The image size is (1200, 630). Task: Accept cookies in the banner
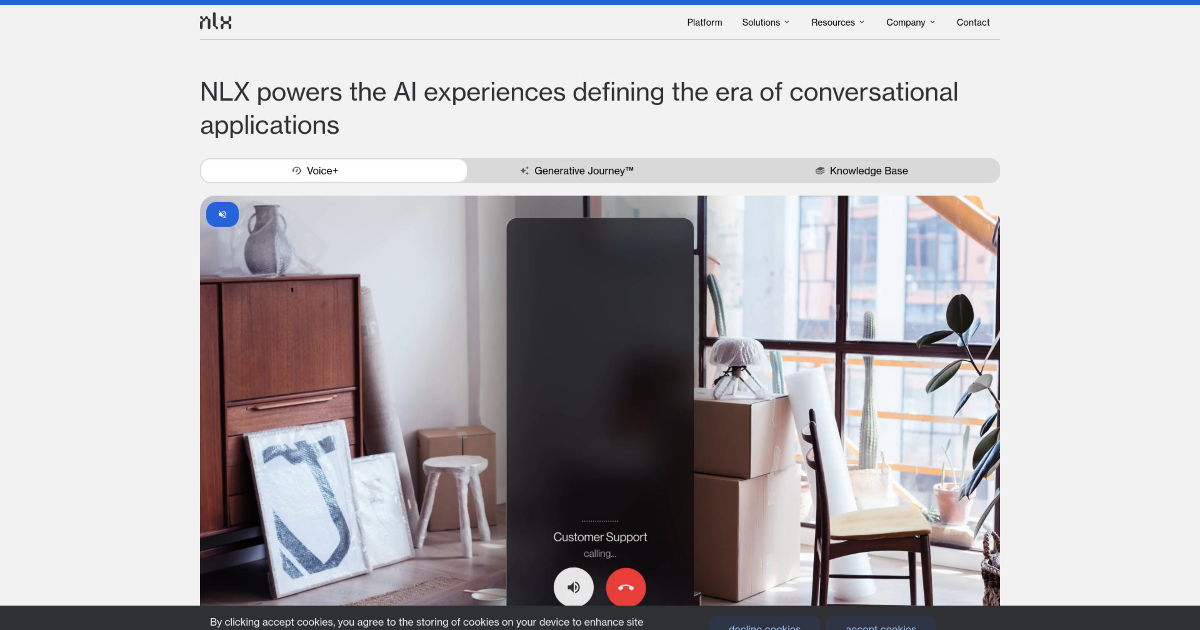881,627
